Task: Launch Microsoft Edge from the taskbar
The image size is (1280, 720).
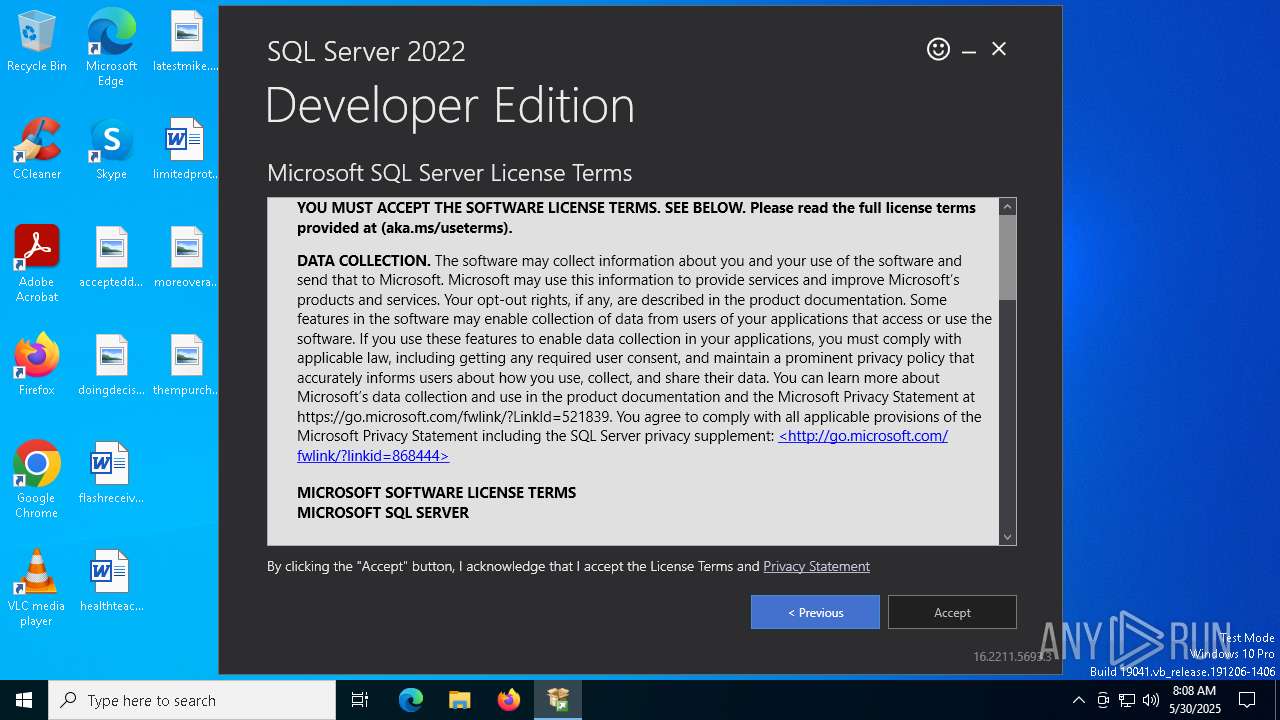Action: (x=410, y=700)
